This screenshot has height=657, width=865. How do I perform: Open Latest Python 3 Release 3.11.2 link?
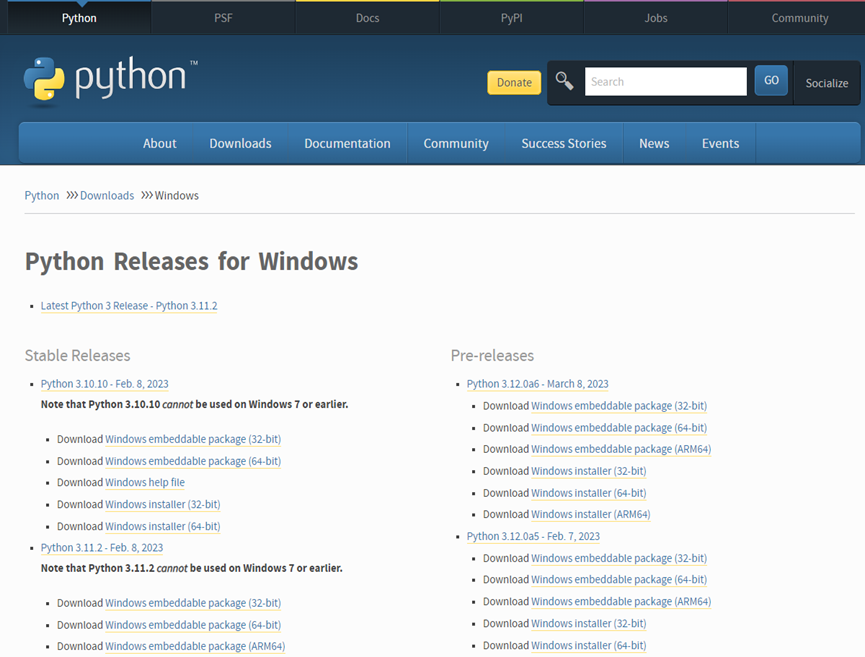[129, 306]
